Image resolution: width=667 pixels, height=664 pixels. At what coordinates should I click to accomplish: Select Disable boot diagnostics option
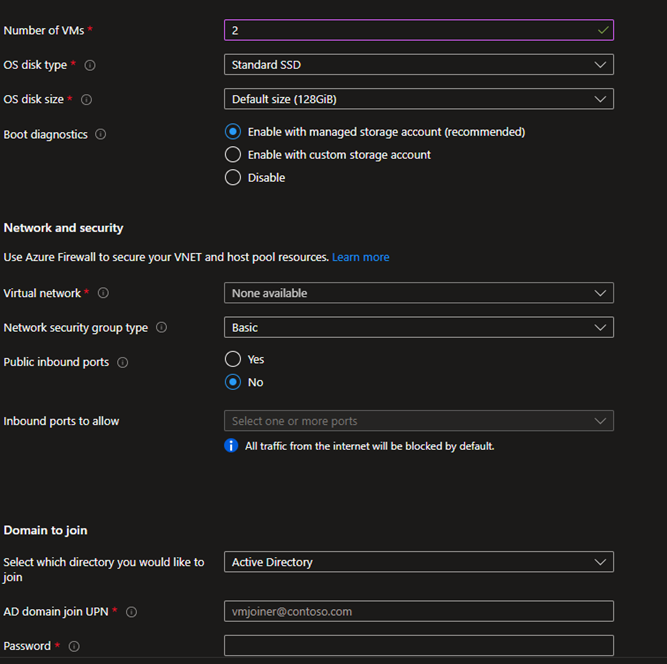(x=233, y=178)
